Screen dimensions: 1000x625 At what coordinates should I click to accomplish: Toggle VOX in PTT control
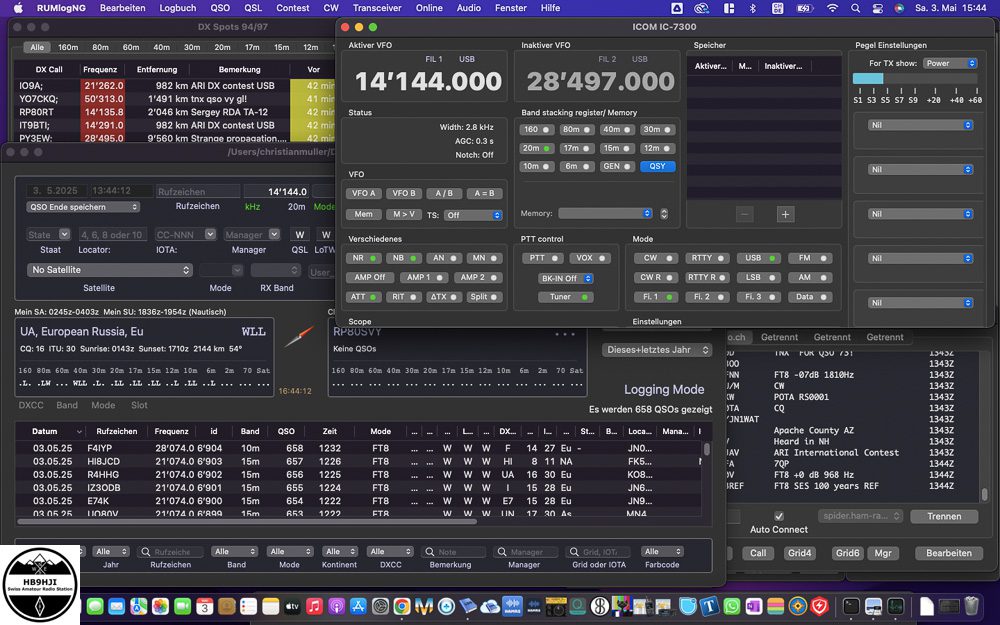click(590, 258)
